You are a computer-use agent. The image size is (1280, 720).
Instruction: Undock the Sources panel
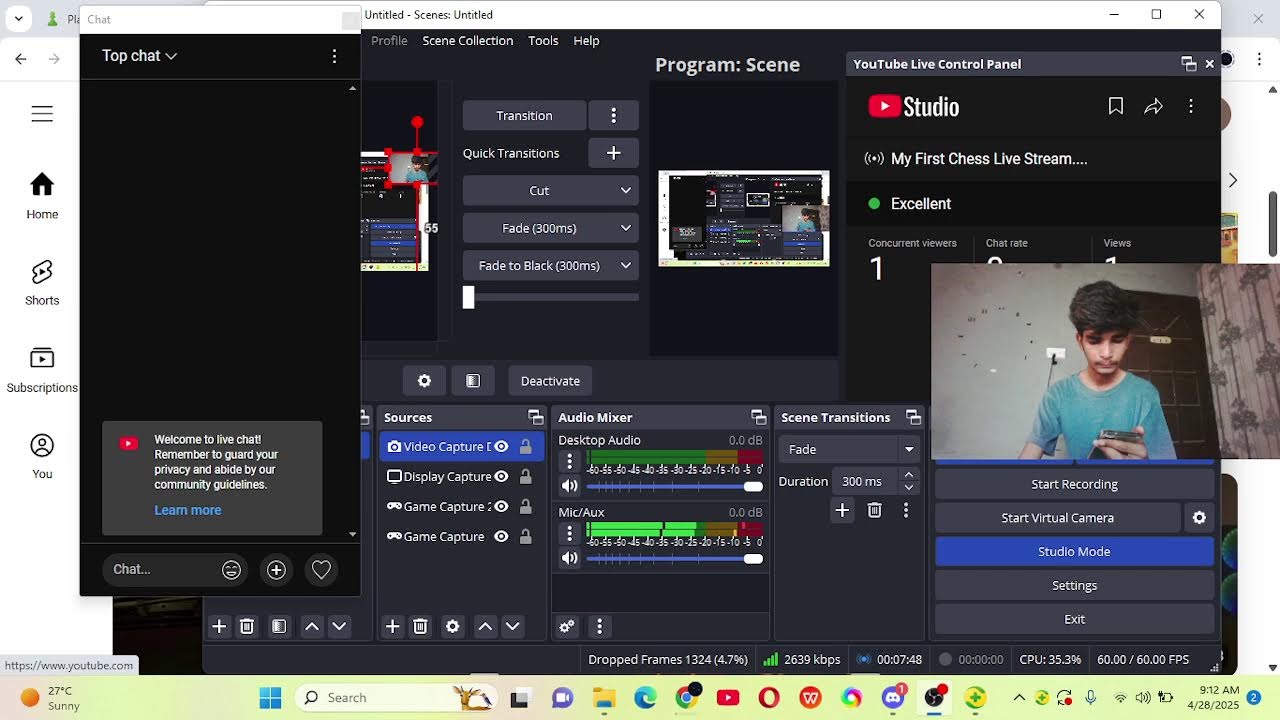tap(536, 417)
